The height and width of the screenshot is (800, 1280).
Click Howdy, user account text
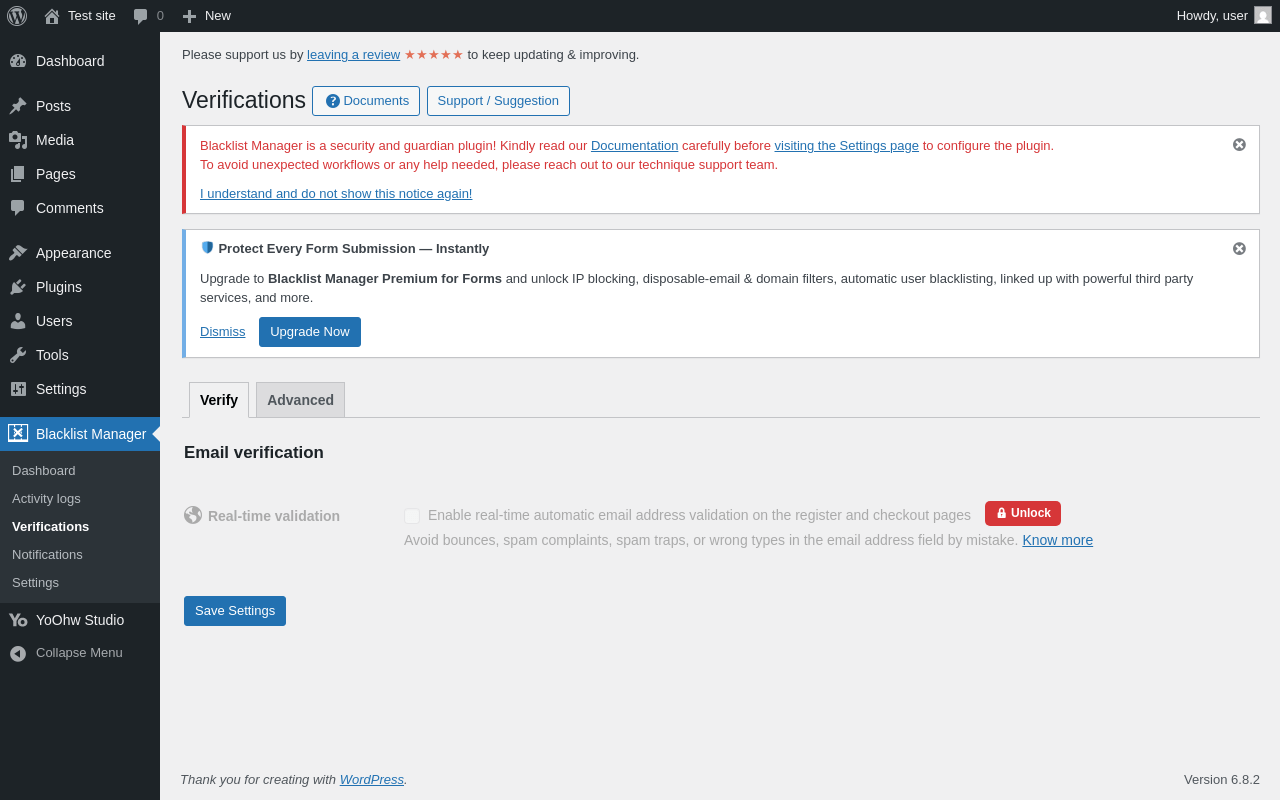tap(1212, 16)
